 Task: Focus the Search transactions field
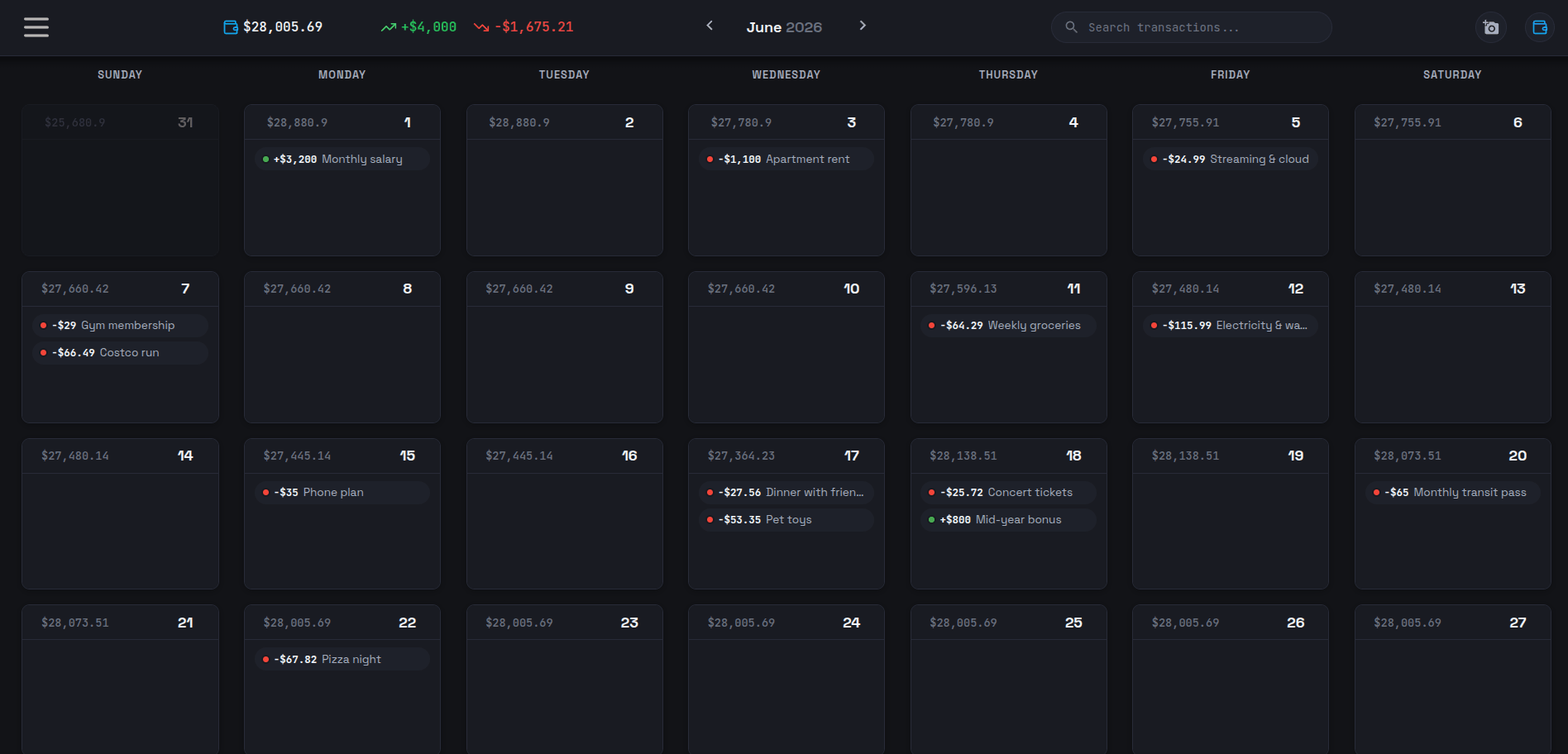click(1191, 27)
